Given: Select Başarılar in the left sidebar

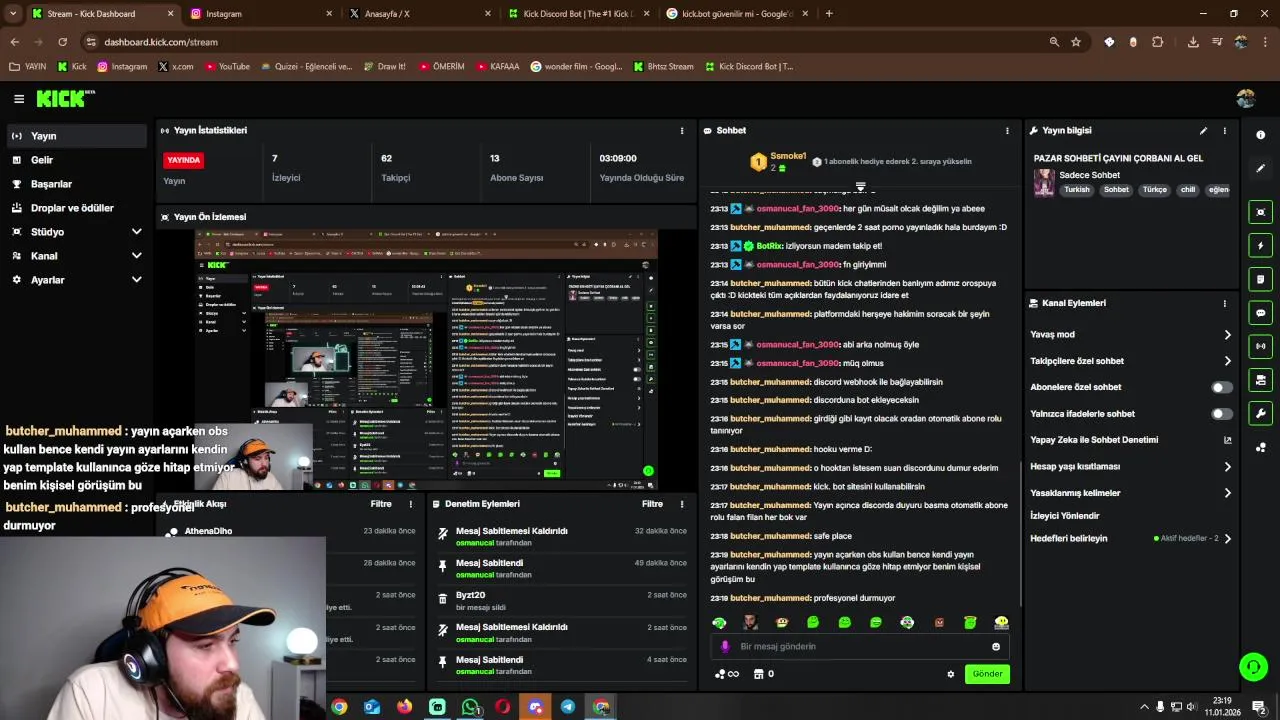Looking at the screenshot, I should (76, 184).
